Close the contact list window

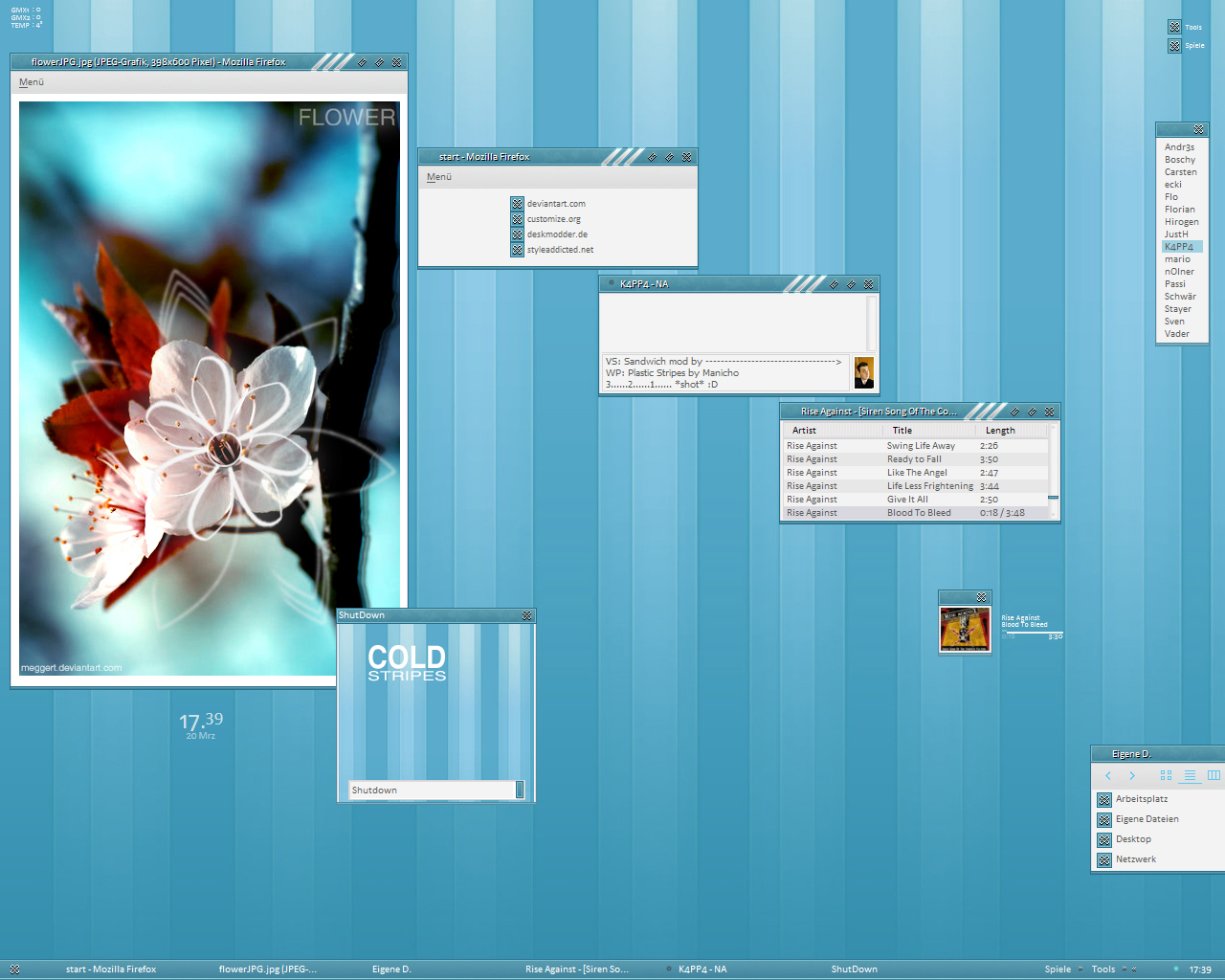coord(1198,129)
